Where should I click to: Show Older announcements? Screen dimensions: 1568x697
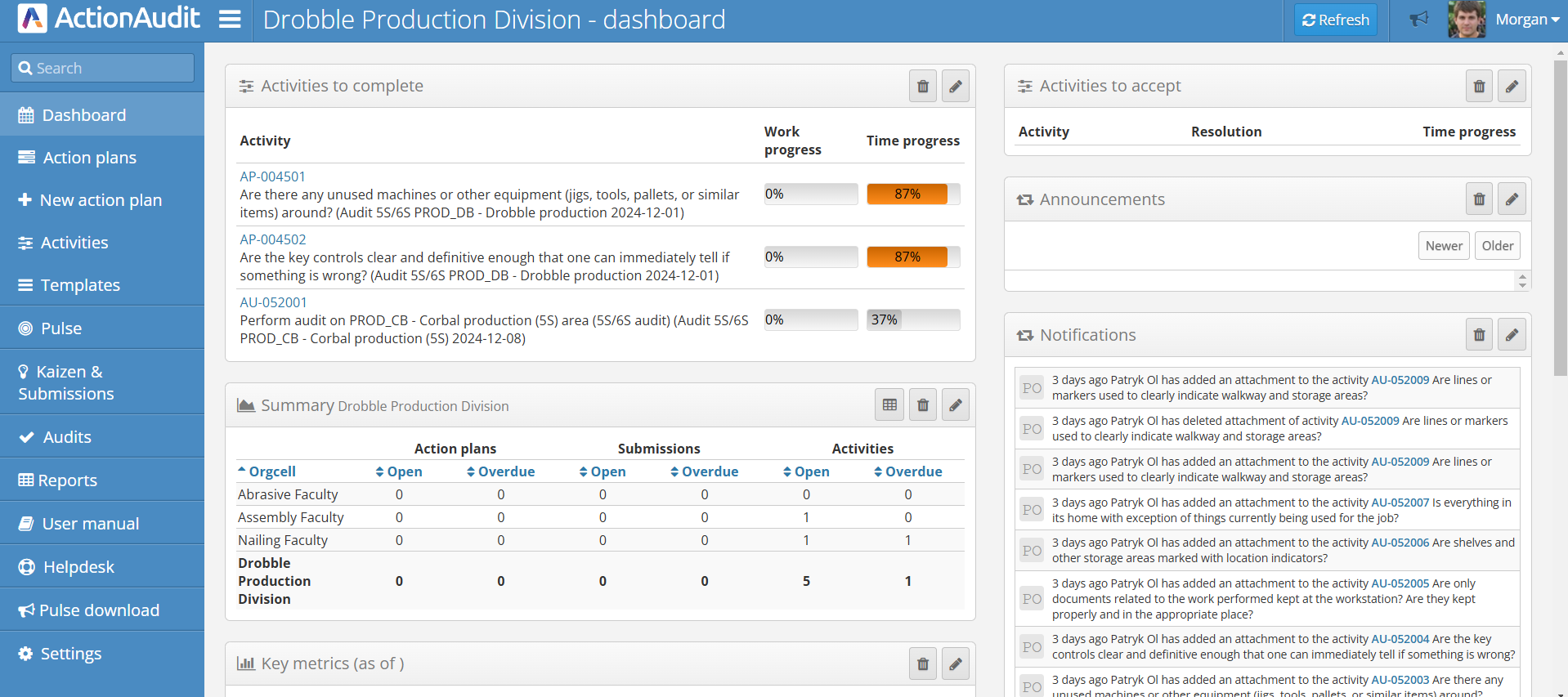1497,246
